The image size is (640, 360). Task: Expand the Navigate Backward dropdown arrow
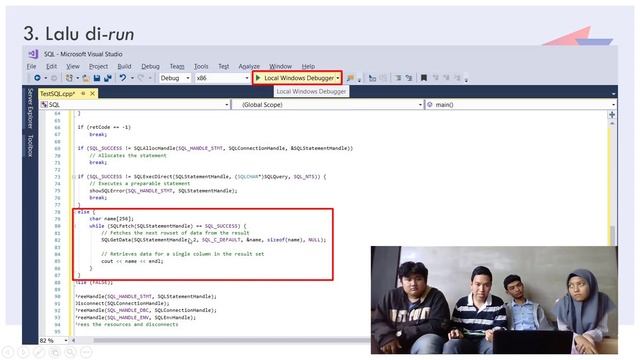coord(45,78)
